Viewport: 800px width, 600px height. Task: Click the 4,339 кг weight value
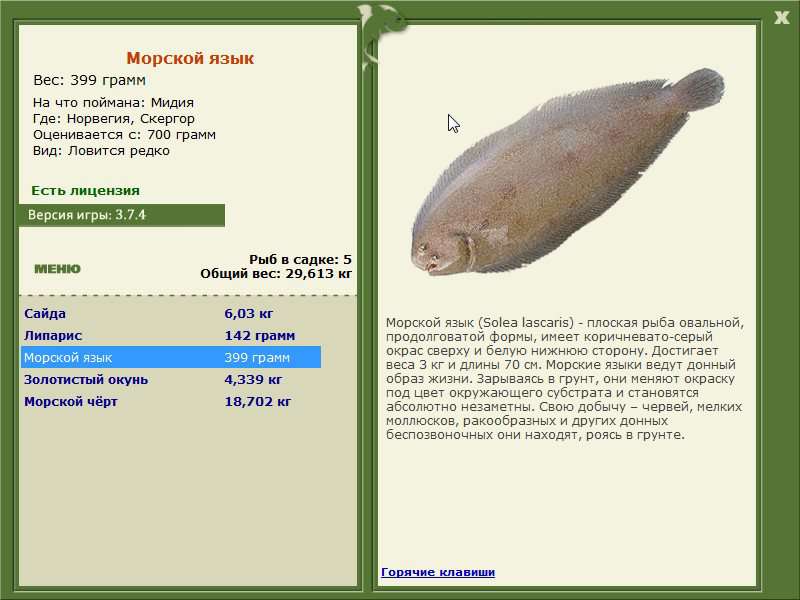click(253, 380)
